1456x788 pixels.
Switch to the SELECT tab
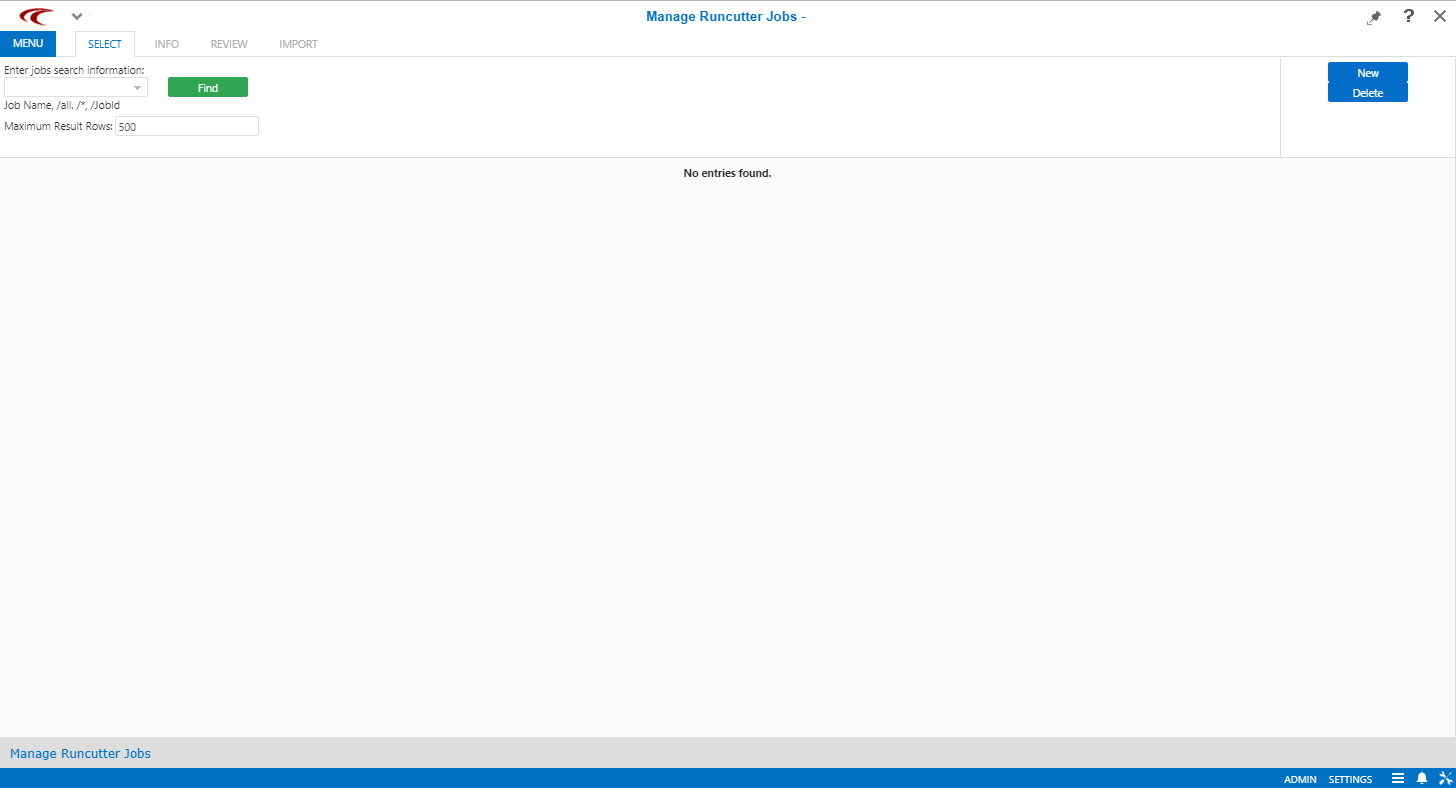coord(103,43)
